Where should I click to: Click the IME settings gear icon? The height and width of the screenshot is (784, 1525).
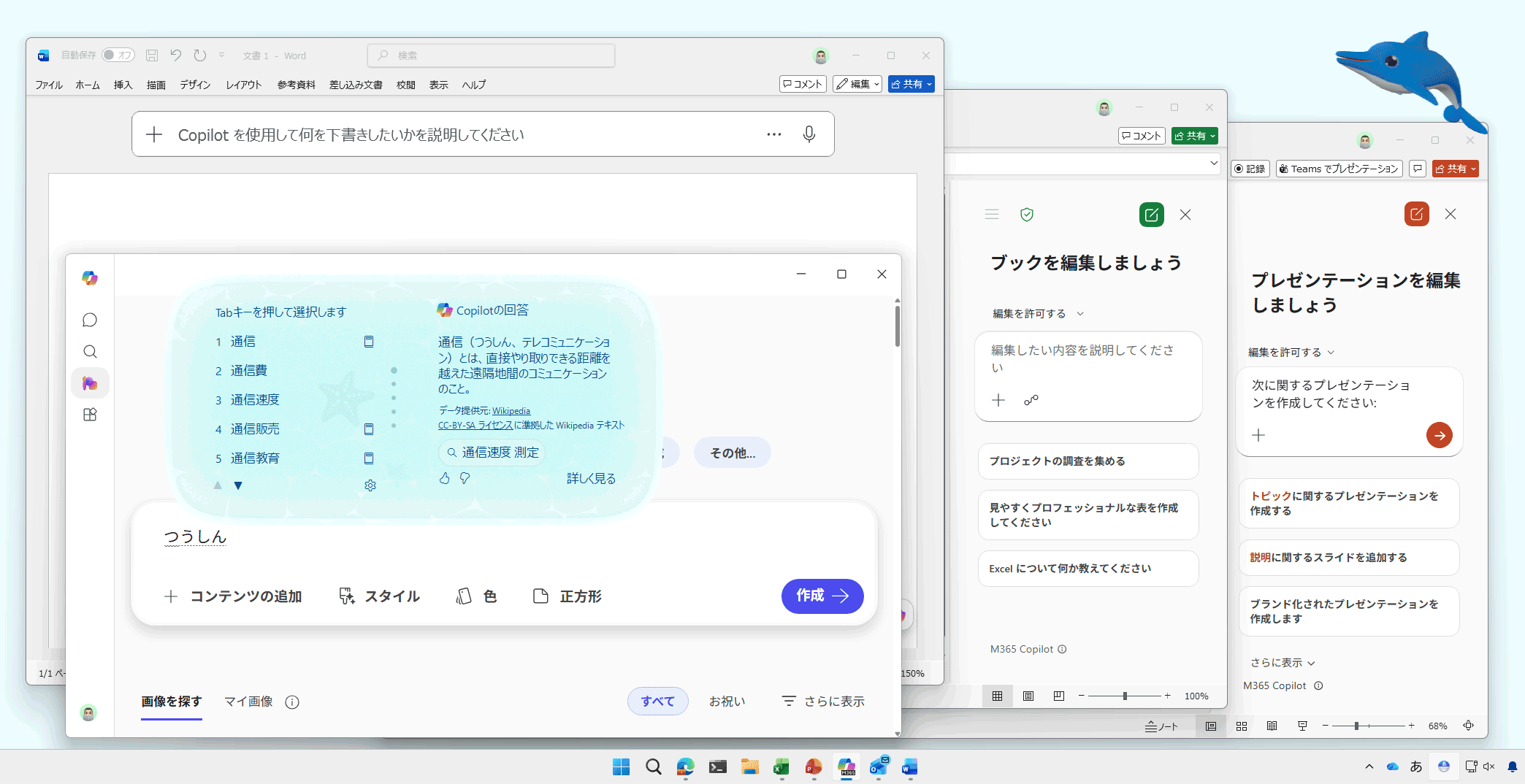pos(370,485)
